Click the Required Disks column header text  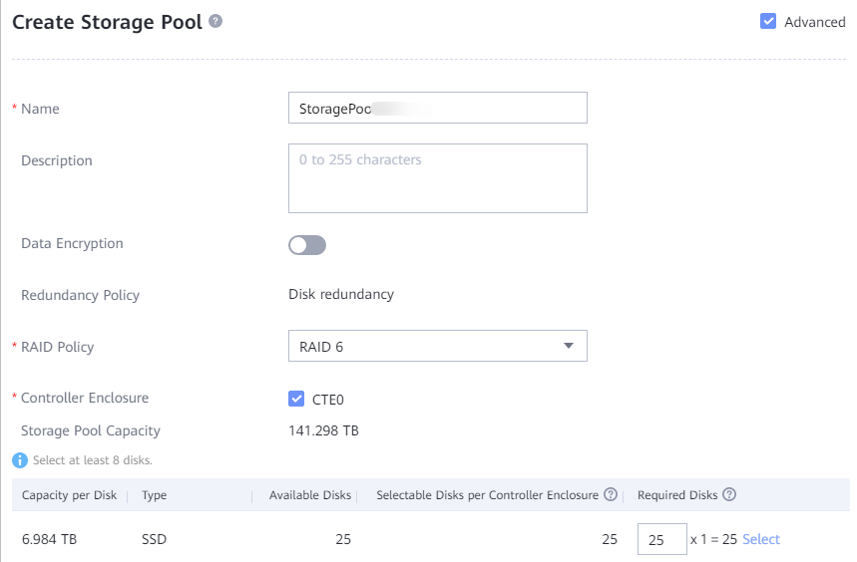(677, 495)
